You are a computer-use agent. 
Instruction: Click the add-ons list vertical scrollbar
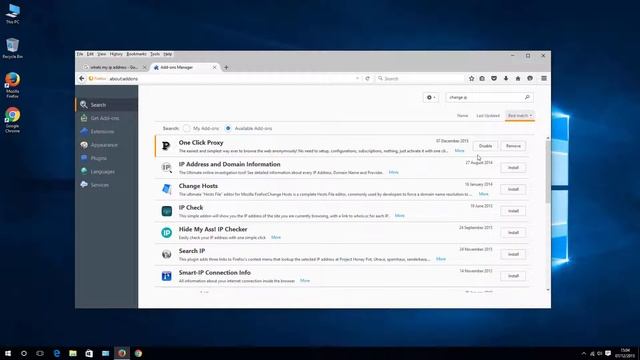click(x=548, y=171)
